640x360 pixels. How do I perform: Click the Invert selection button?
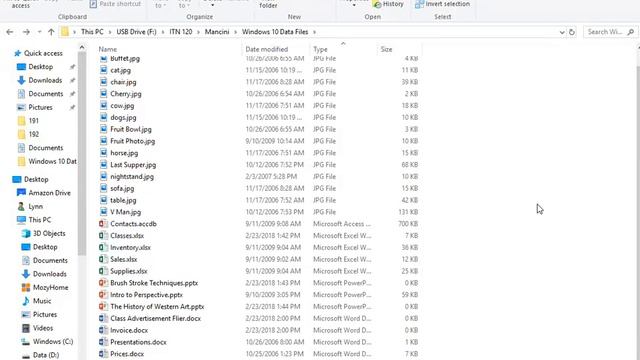tap(442, 4)
